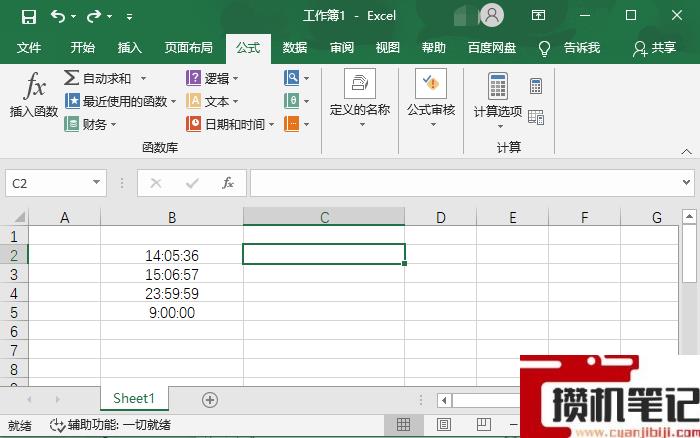Expand the 定义的名称 group
Image resolution: width=700 pixels, height=438 pixels.
(x=360, y=98)
